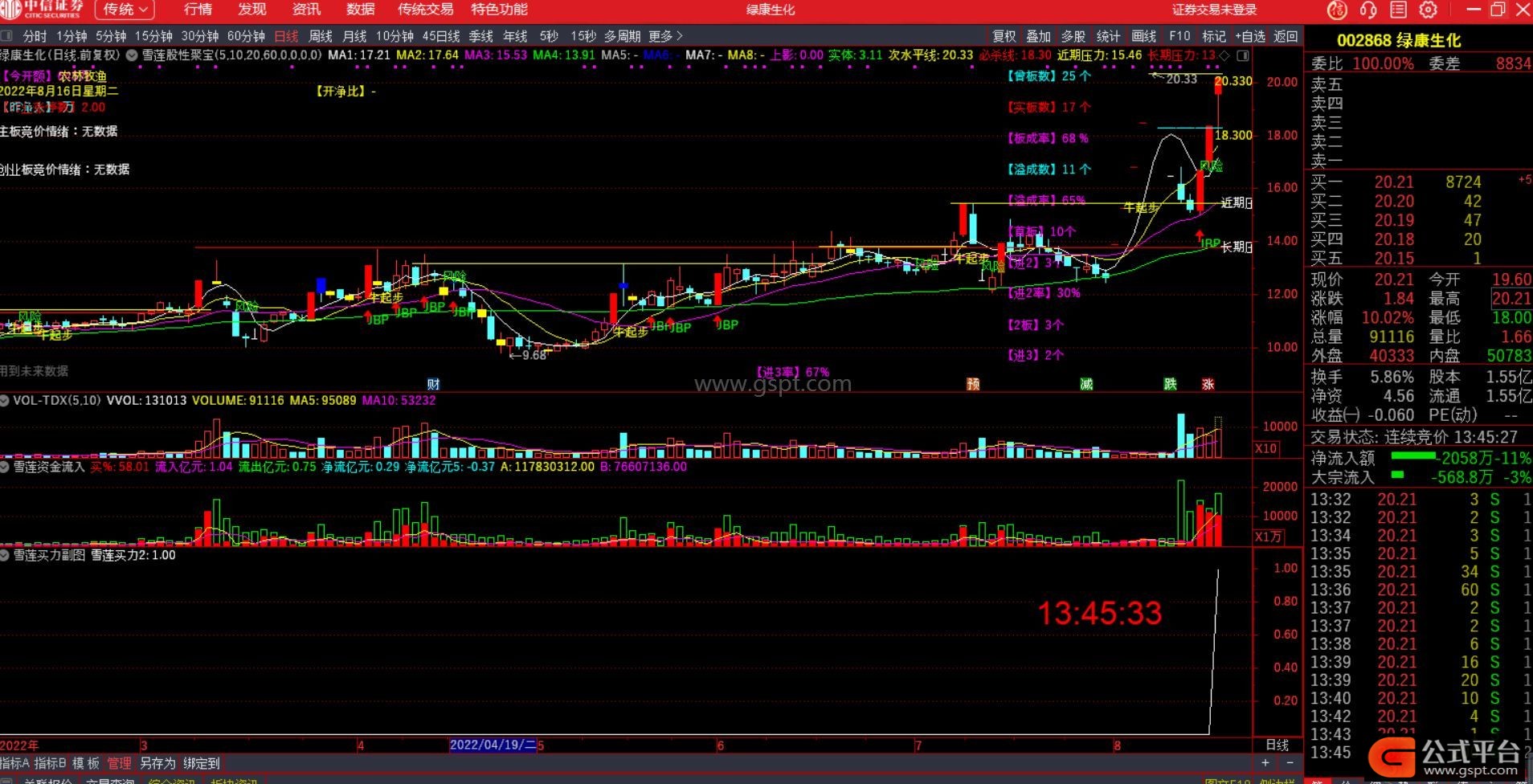Open main chart indicator dropdown arrow beside 雪莲殷性聚宝
Screen dimensions: 1533x784
click(132, 55)
